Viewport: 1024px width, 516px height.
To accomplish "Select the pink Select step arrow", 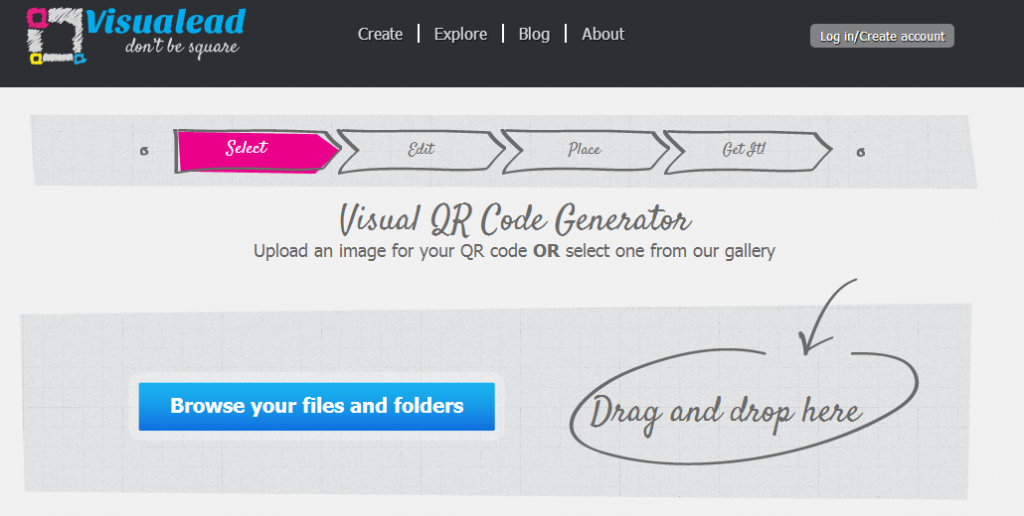I will pyautogui.click(x=254, y=149).
